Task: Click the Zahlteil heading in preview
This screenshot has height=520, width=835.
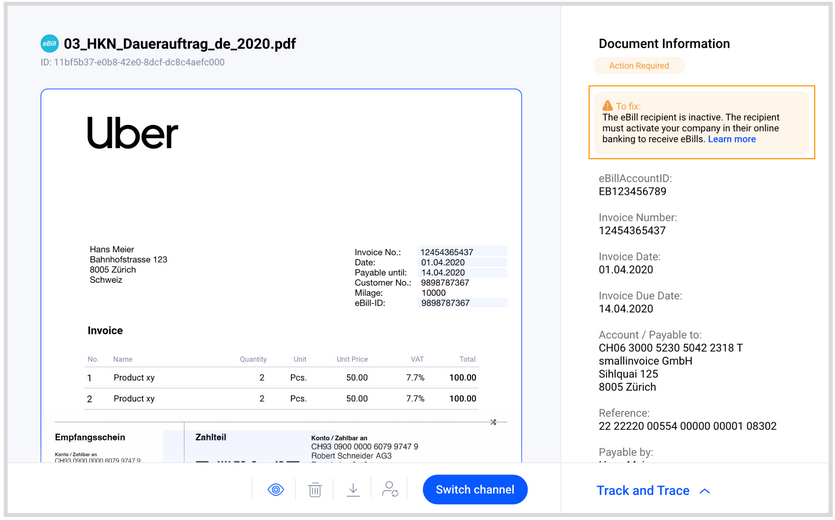Action: coord(210,437)
